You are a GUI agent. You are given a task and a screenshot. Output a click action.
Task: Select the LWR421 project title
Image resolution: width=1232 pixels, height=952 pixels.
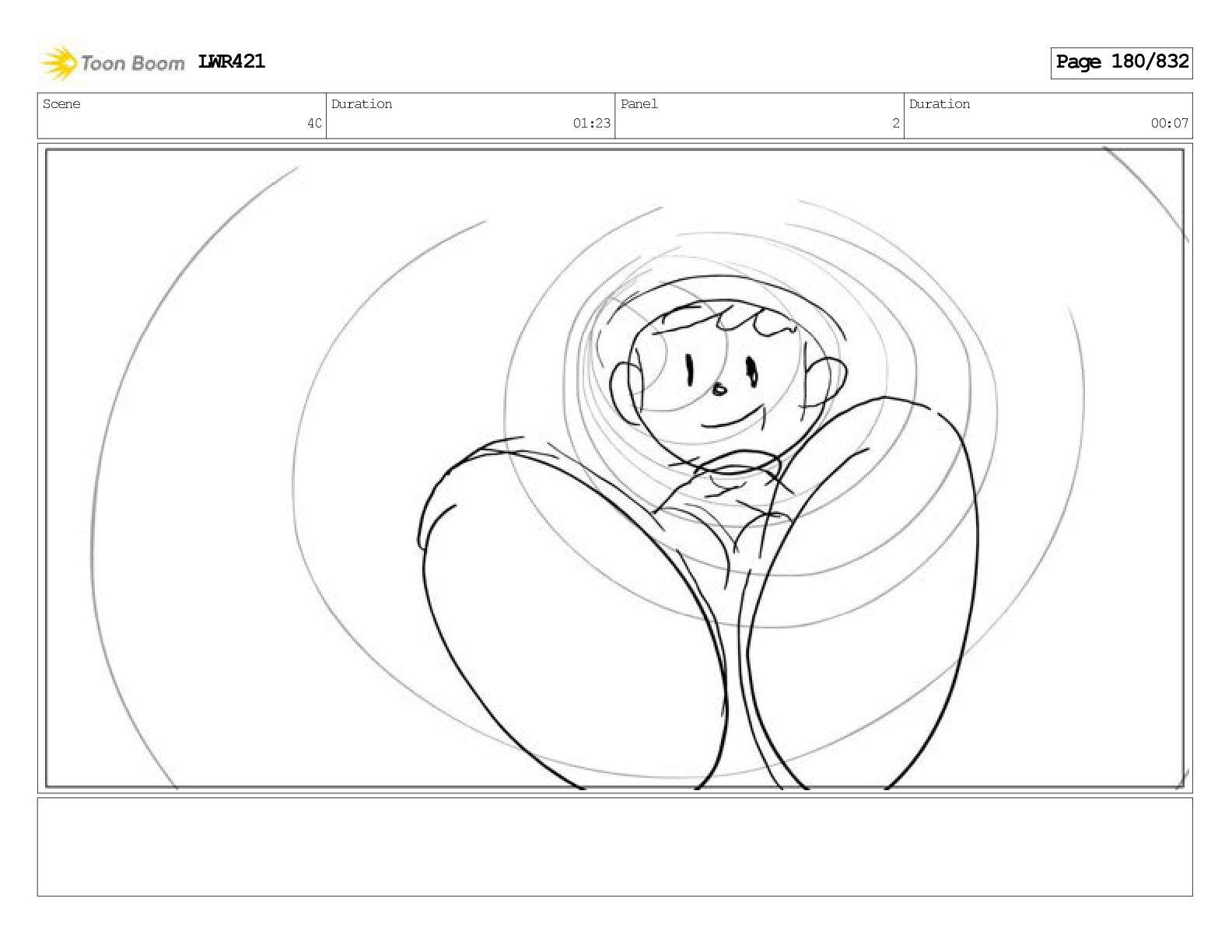click(x=232, y=61)
